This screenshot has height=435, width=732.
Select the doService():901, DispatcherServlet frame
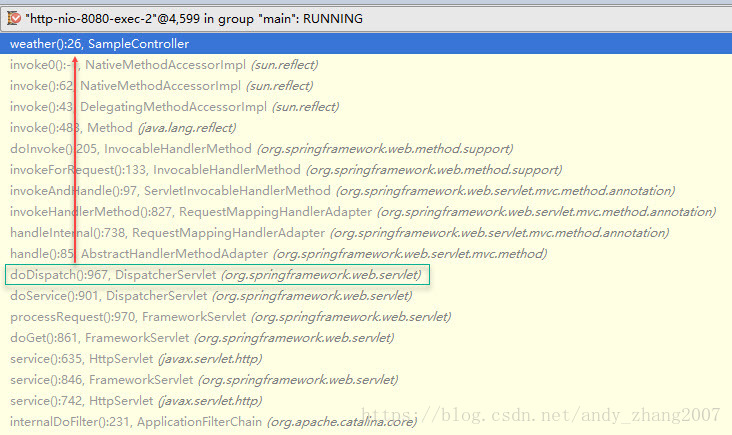(366, 296)
